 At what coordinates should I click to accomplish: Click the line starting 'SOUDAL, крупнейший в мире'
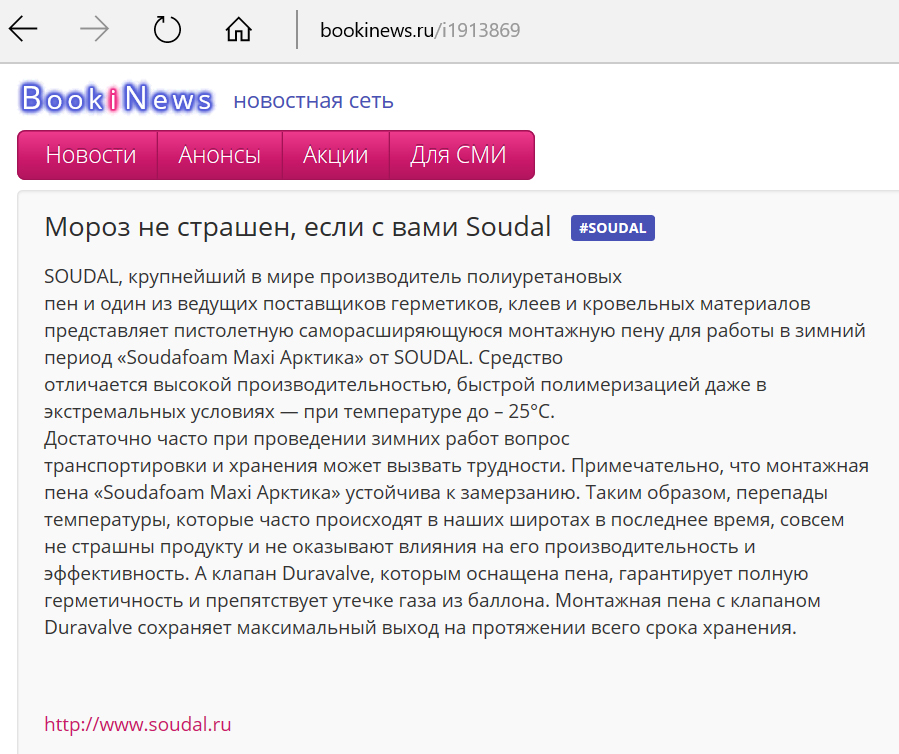pos(333,276)
